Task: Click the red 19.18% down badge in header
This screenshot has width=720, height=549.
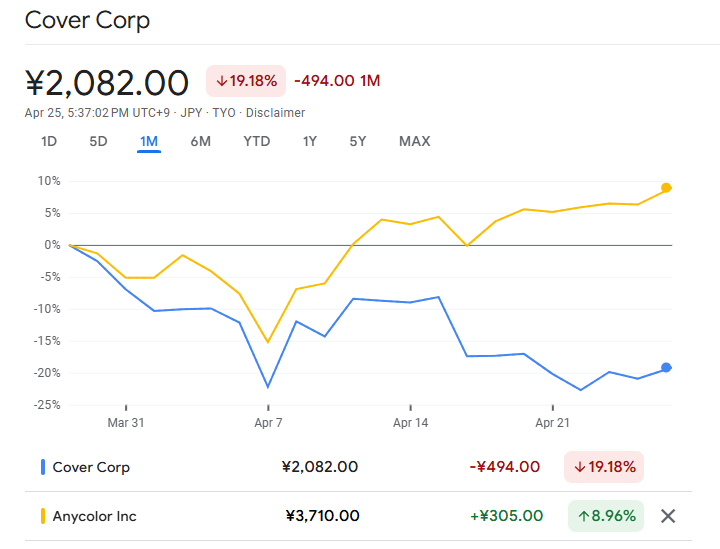Action: (246, 81)
